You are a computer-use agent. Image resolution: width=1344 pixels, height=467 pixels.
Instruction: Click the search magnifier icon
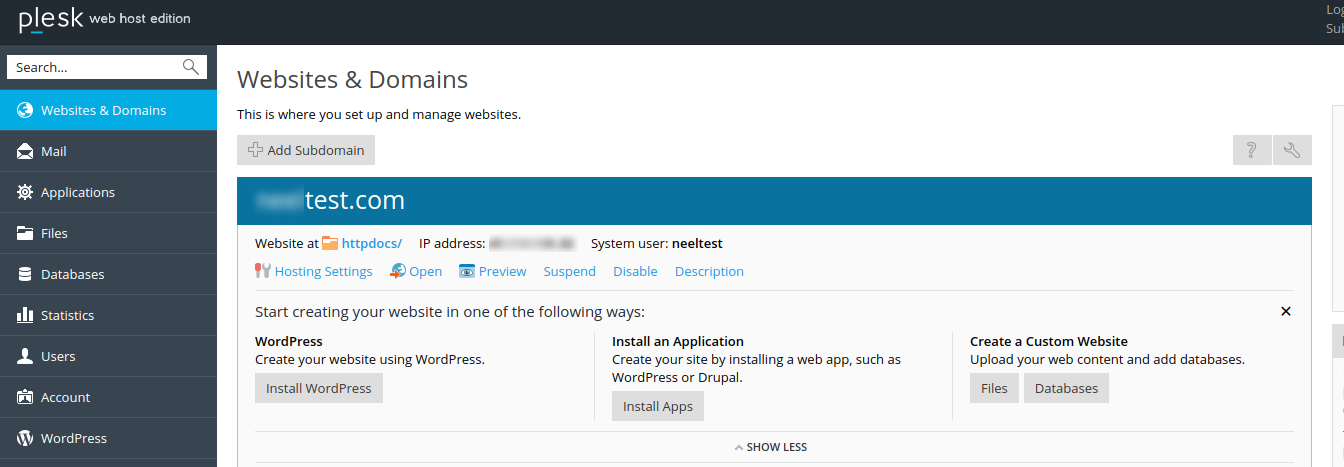[x=191, y=67]
